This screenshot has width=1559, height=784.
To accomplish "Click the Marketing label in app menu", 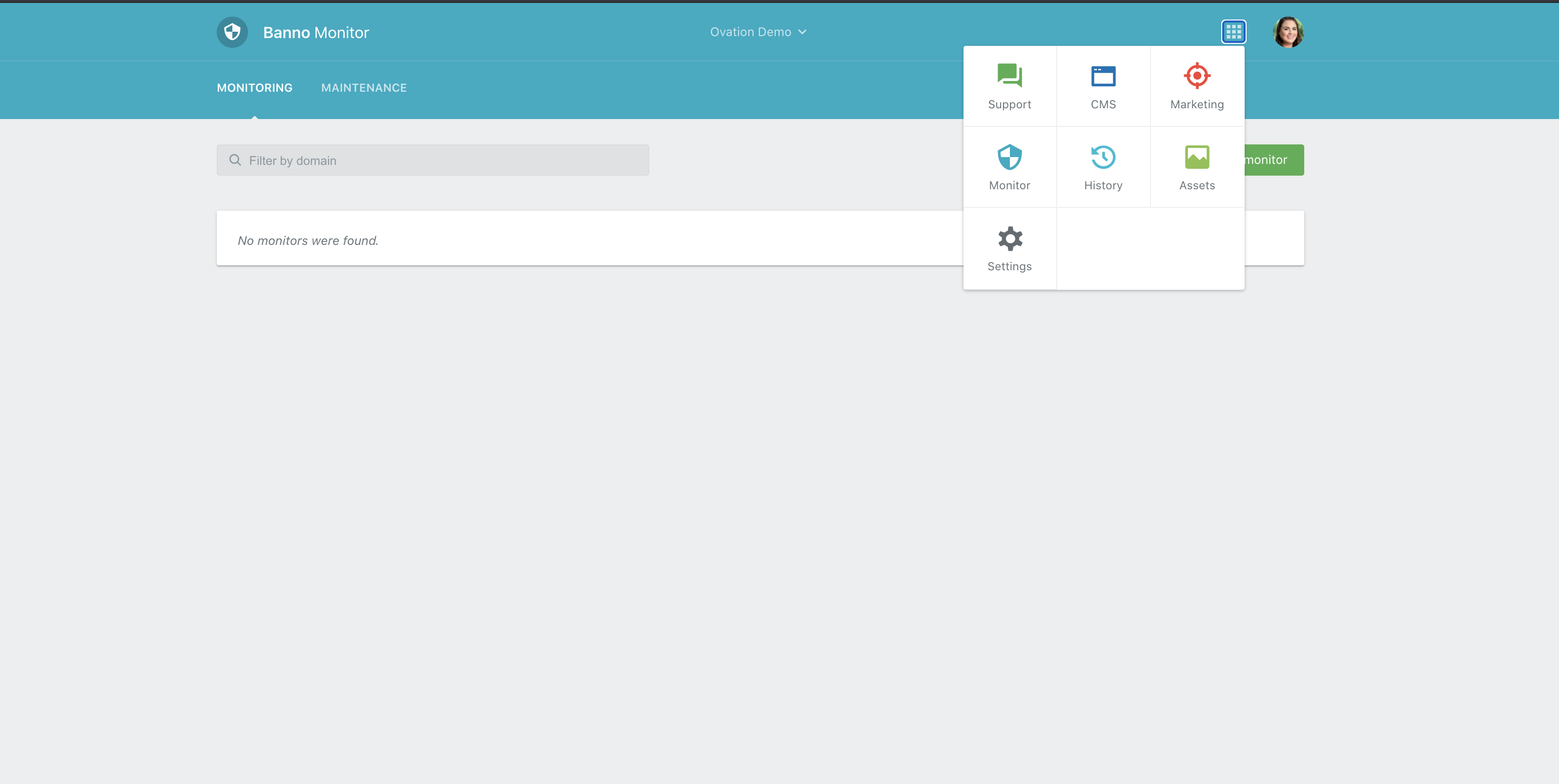I will coord(1196,105).
